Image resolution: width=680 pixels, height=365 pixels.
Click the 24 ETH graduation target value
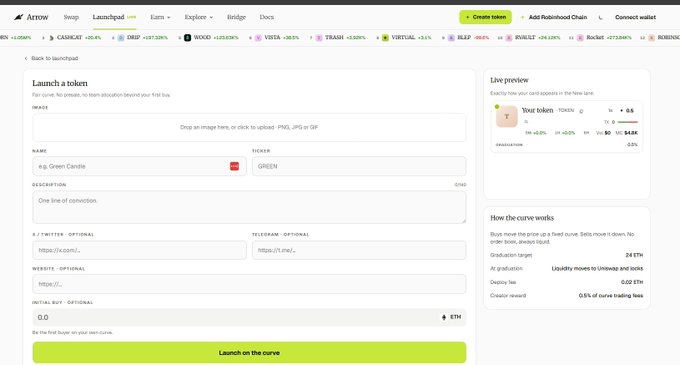[634, 255]
